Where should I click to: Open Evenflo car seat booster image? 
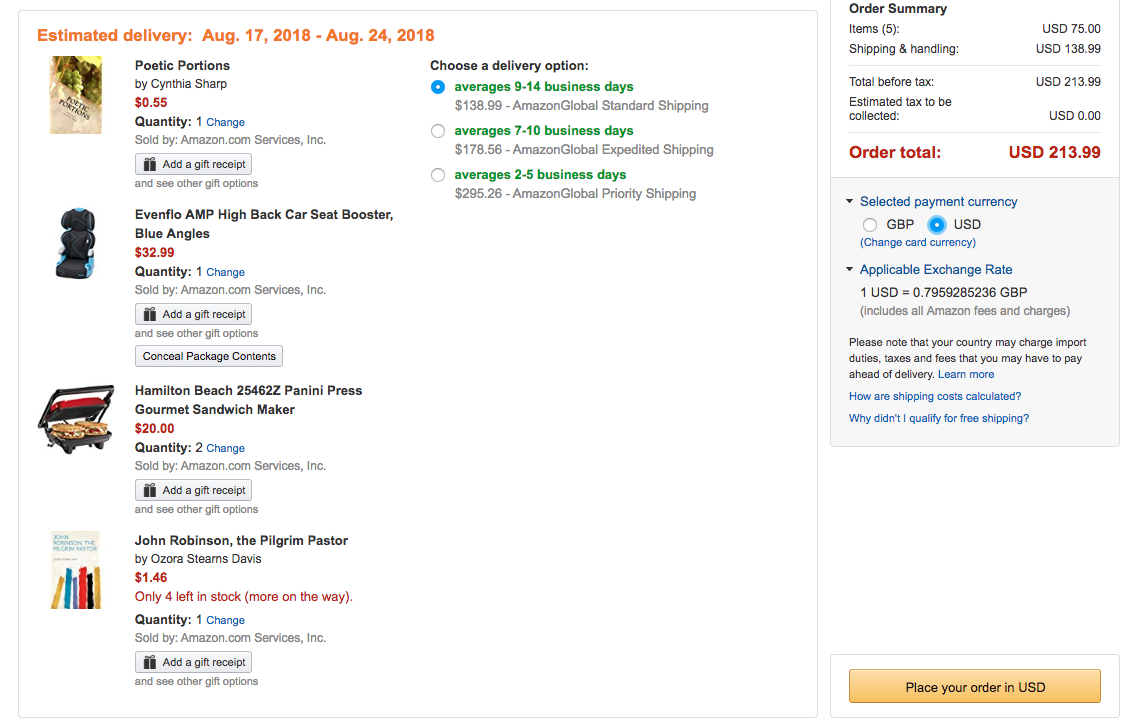pos(76,243)
